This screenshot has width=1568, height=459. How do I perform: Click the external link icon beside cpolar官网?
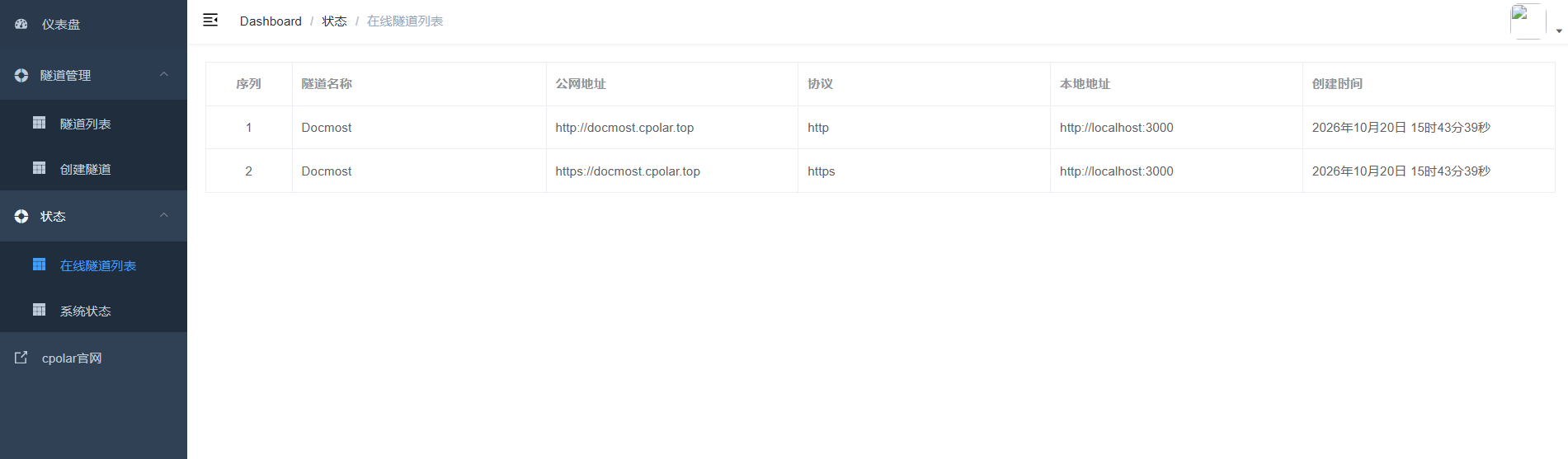pyautogui.click(x=21, y=358)
